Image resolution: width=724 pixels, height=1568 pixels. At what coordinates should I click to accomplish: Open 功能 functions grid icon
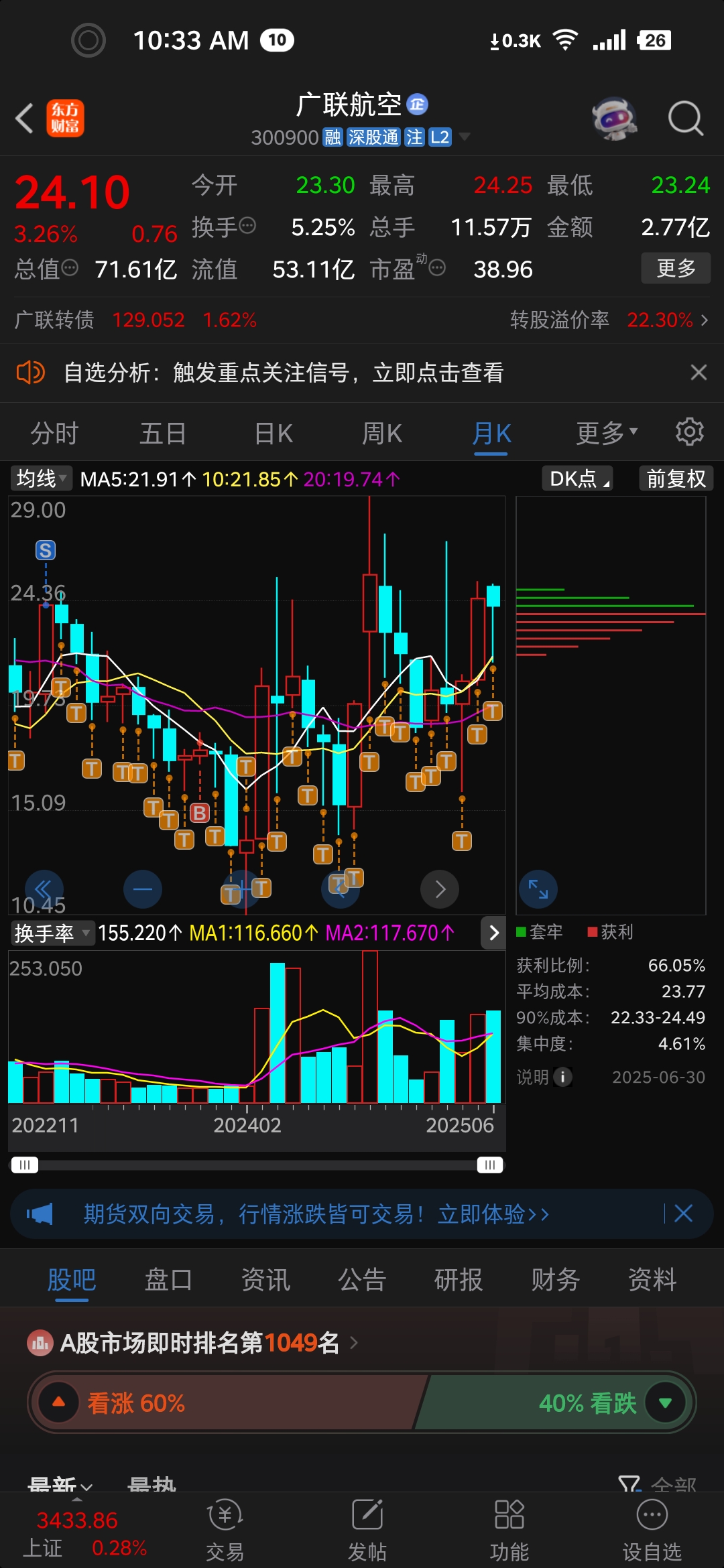pyautogui.click(x=509, y=1530)
